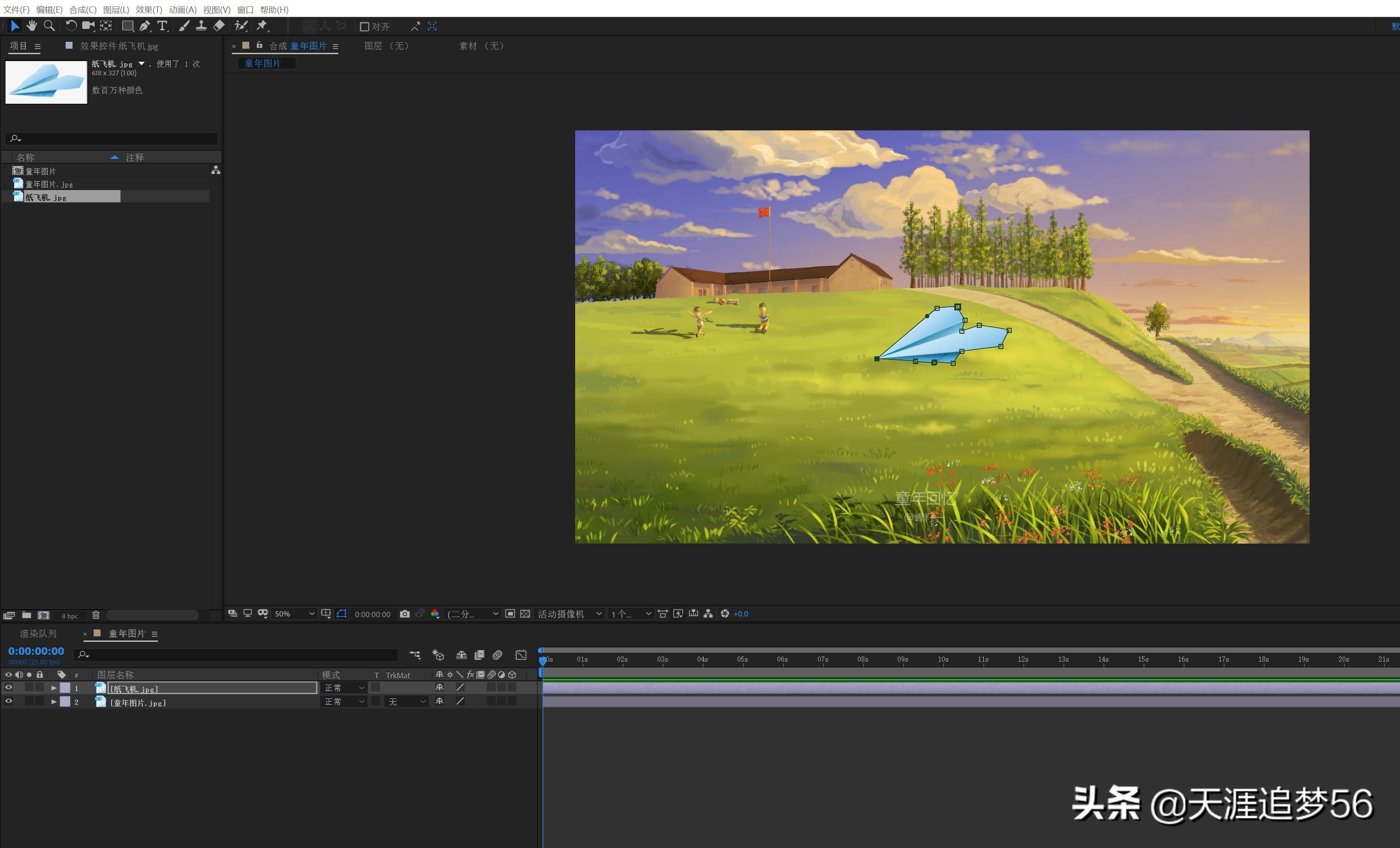1400x848 pixels.
Task: Delete selected item with trash icon
Action: click(96, 615)
